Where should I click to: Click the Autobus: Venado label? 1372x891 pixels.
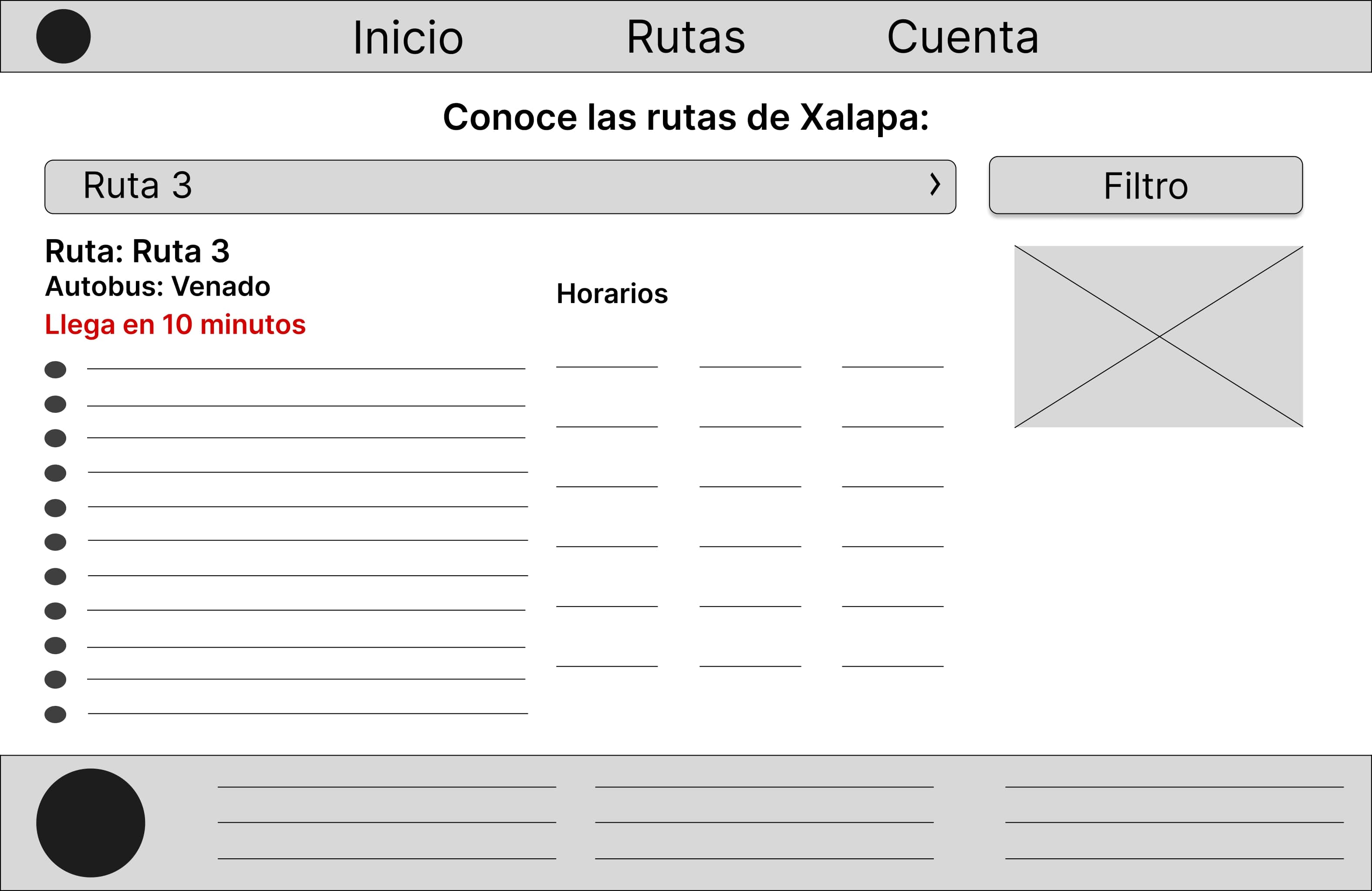[157, 287]
